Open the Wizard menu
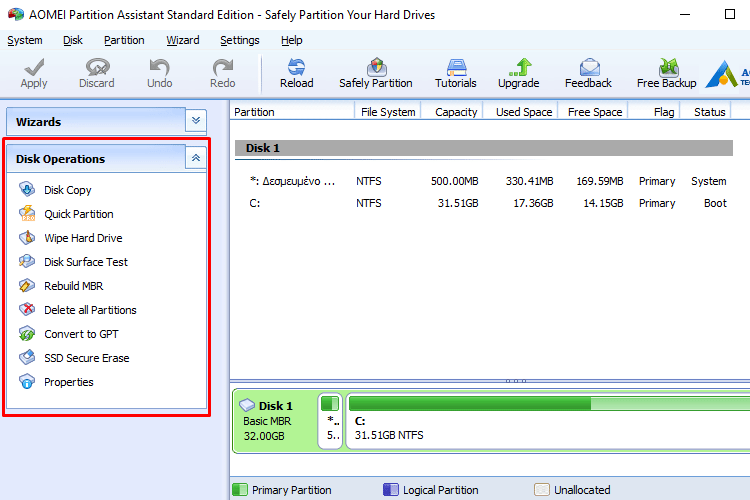 183,40
